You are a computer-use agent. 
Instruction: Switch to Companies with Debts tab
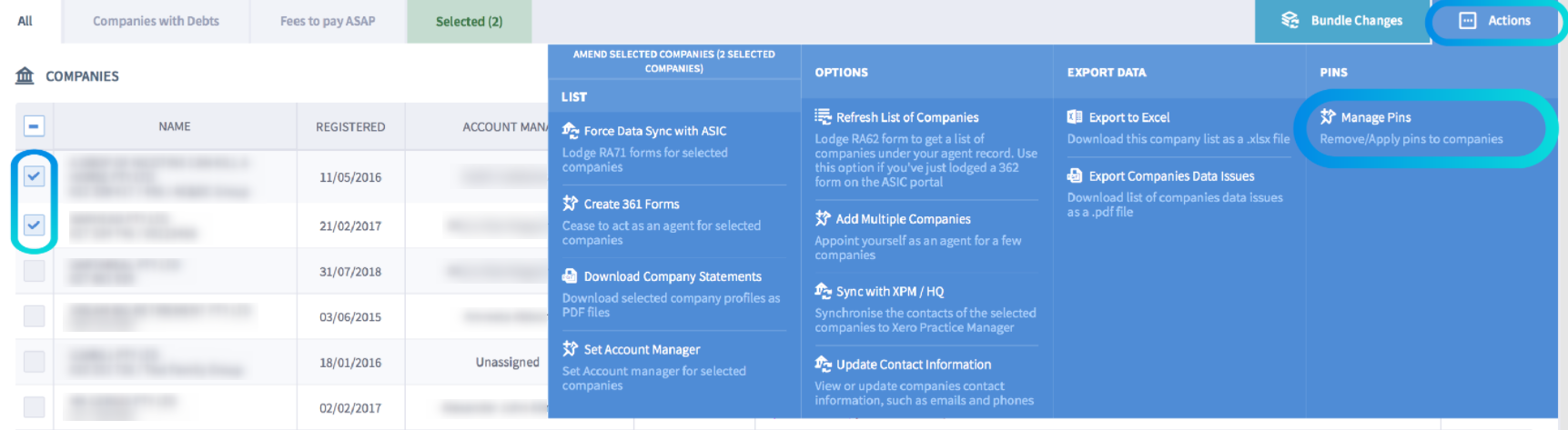pyautogui.click(x=156, y=21)
